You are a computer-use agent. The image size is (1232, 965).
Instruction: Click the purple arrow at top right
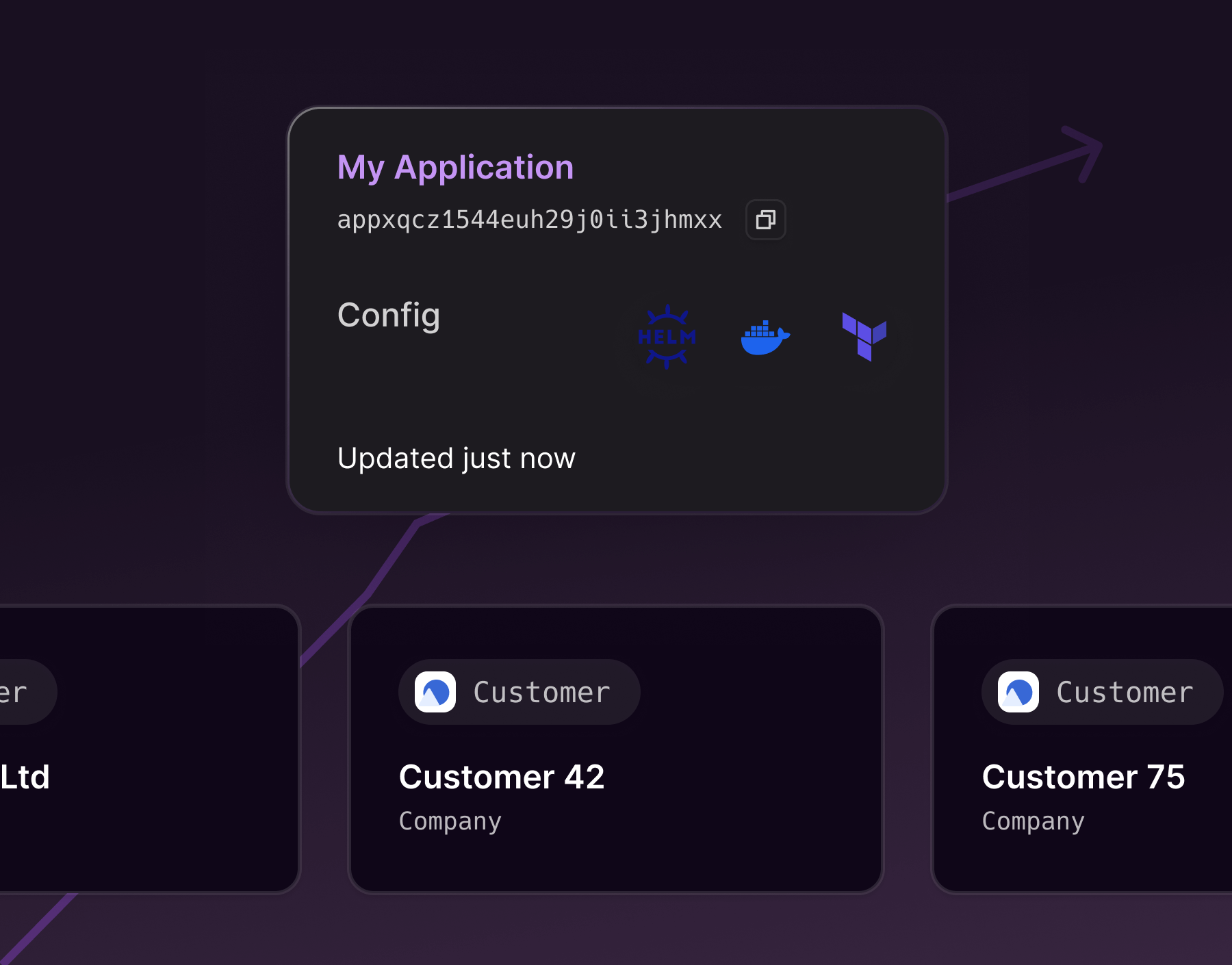click(x=1081, y=154)
